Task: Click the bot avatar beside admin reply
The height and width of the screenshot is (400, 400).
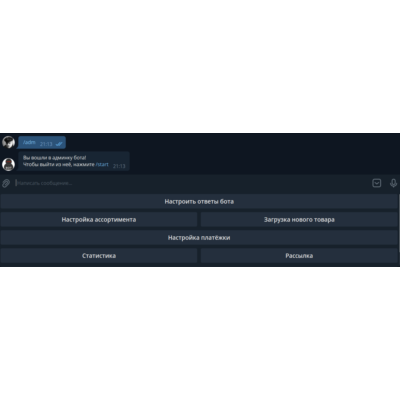Action: point(8,164)
